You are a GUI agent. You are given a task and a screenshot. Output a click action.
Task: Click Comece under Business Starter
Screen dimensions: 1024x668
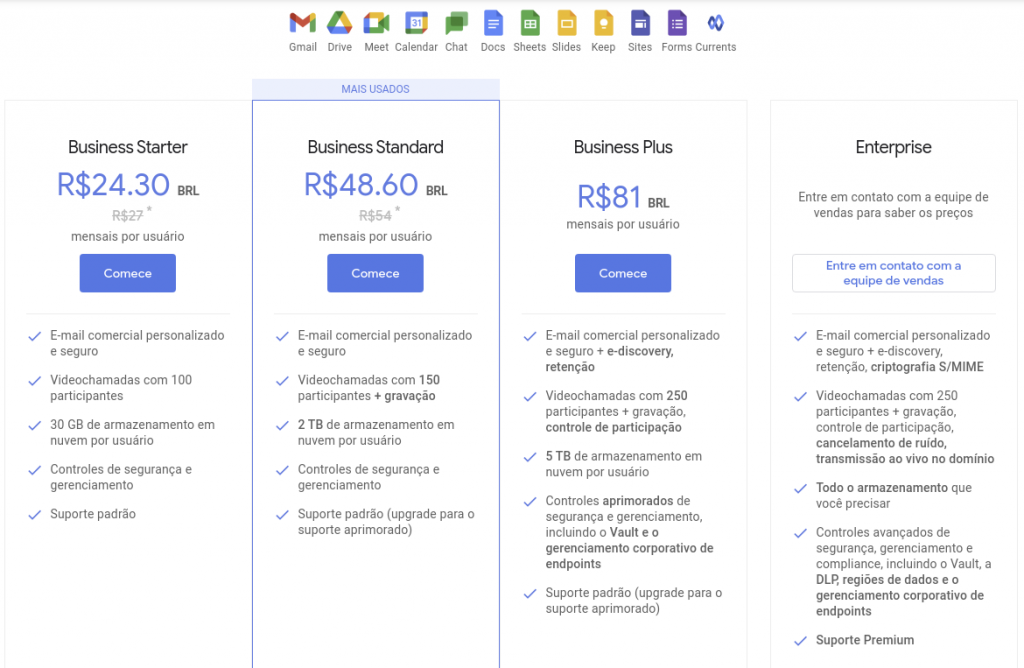(x=127, y=273)
